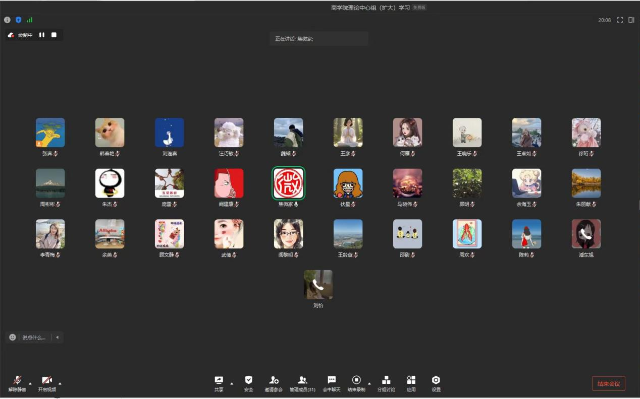Image resolution: width=640 pixels, height=399 pixels.
Task: Select participant with orange cat avatar
Action: point(109,133)
